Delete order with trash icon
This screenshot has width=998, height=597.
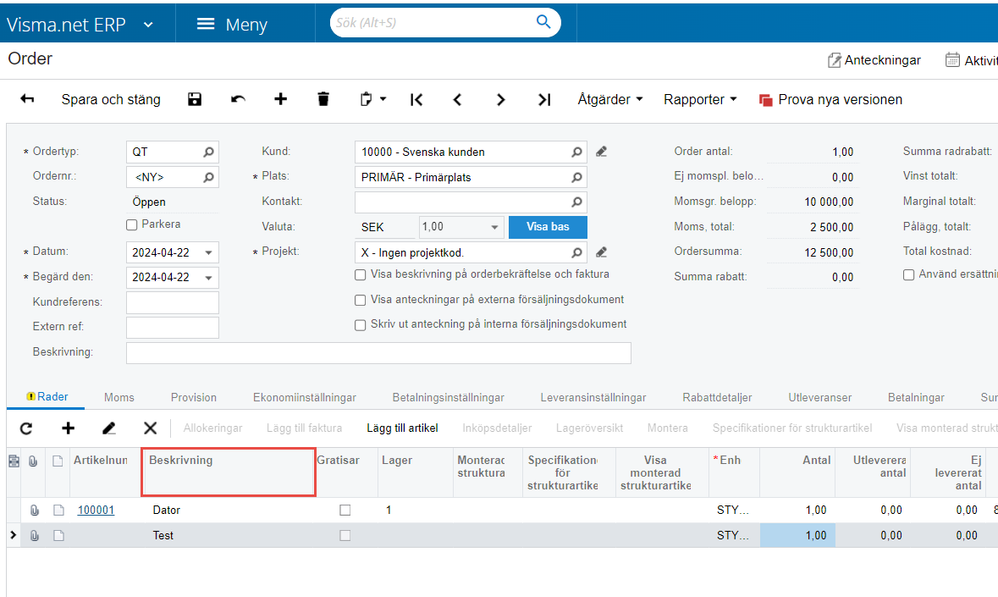tap(323, 99)
